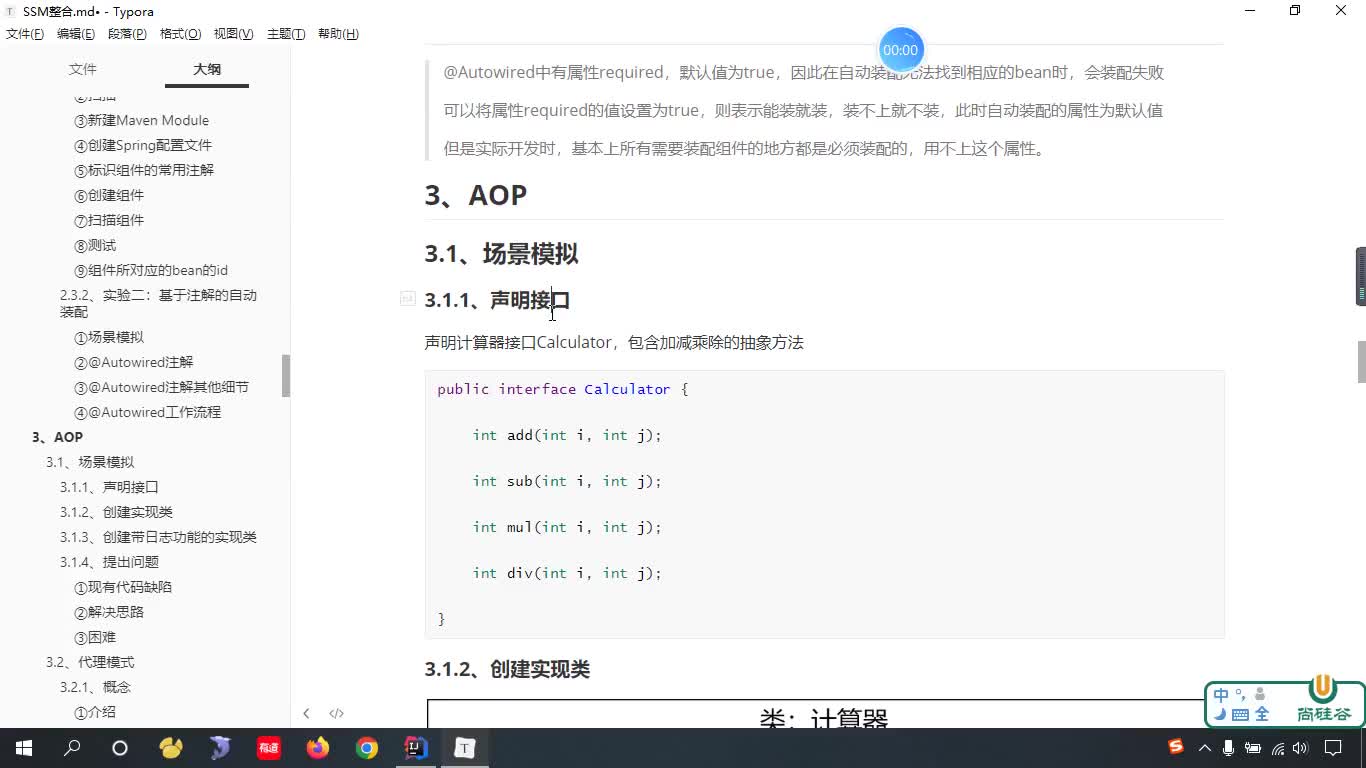Open the 格式(O) menu
The height and width of the screenshot is (768, 1366).
(180, 34)
